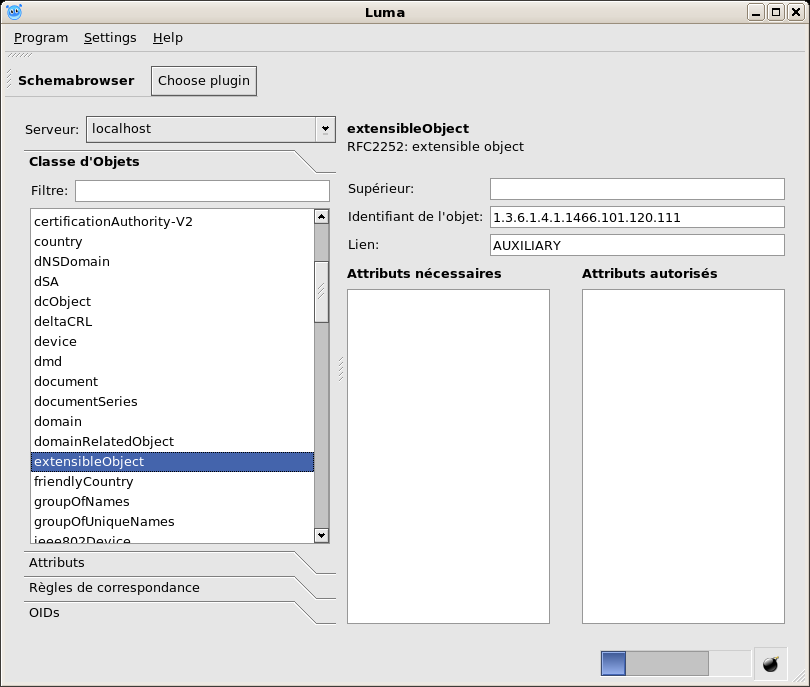
Task: Open the Program menu
Action: 41,38
